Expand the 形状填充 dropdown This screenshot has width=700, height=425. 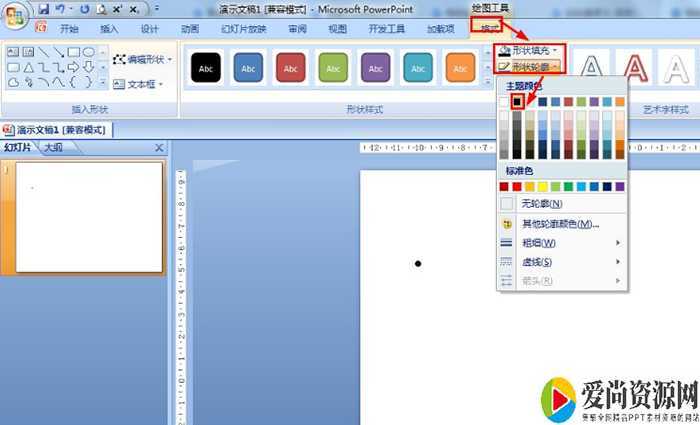tap(531, 50)
